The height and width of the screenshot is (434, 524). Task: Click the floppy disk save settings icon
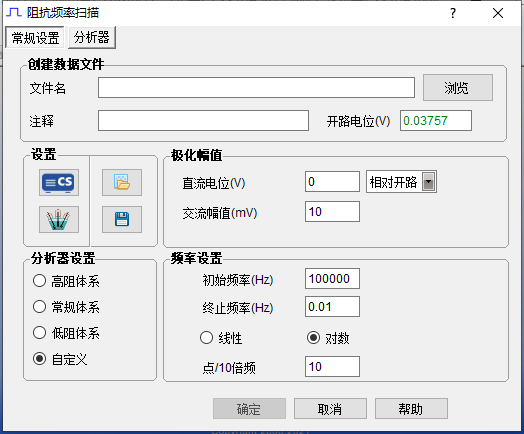[122, 220]
